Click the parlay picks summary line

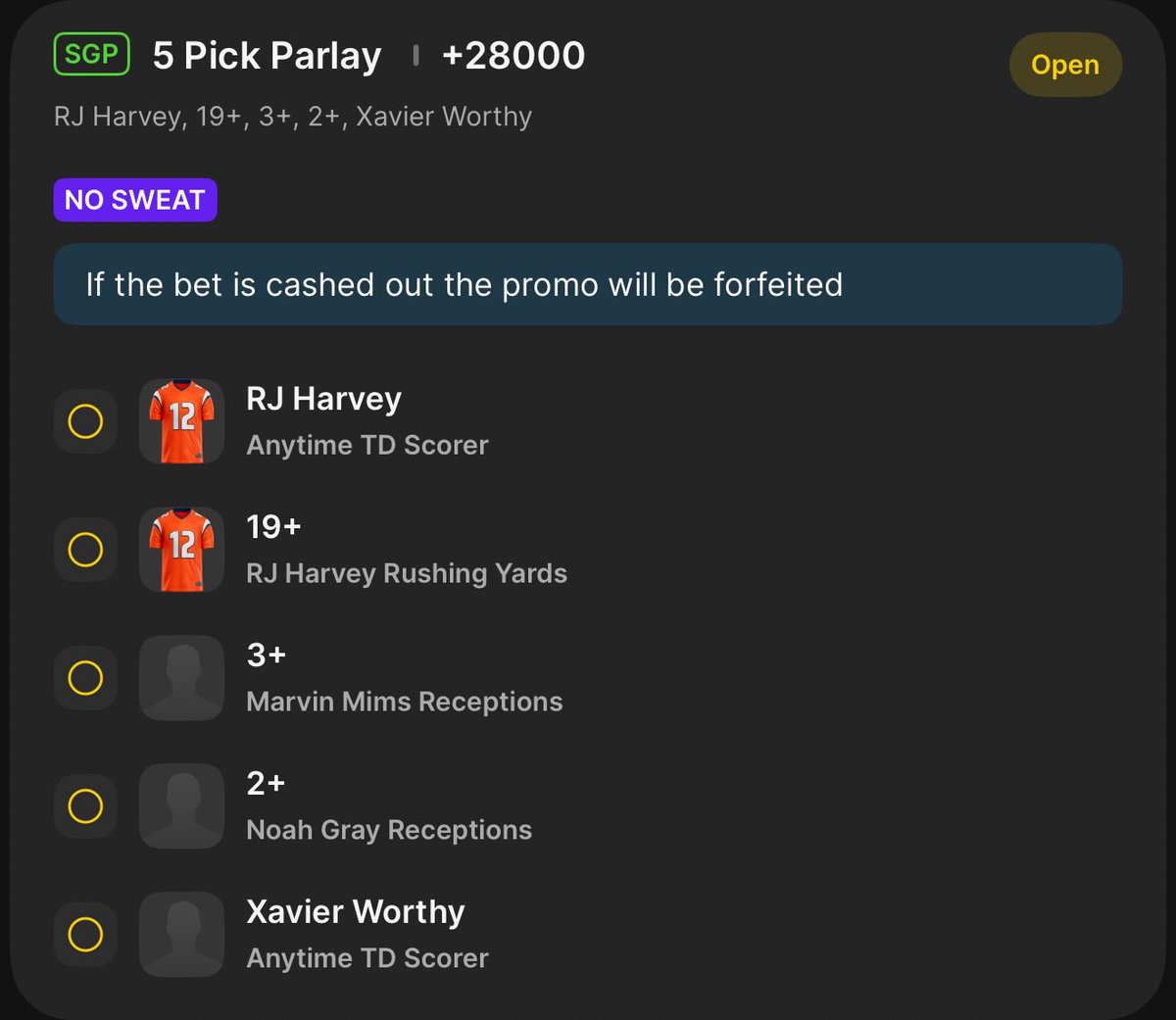point(293,117)
